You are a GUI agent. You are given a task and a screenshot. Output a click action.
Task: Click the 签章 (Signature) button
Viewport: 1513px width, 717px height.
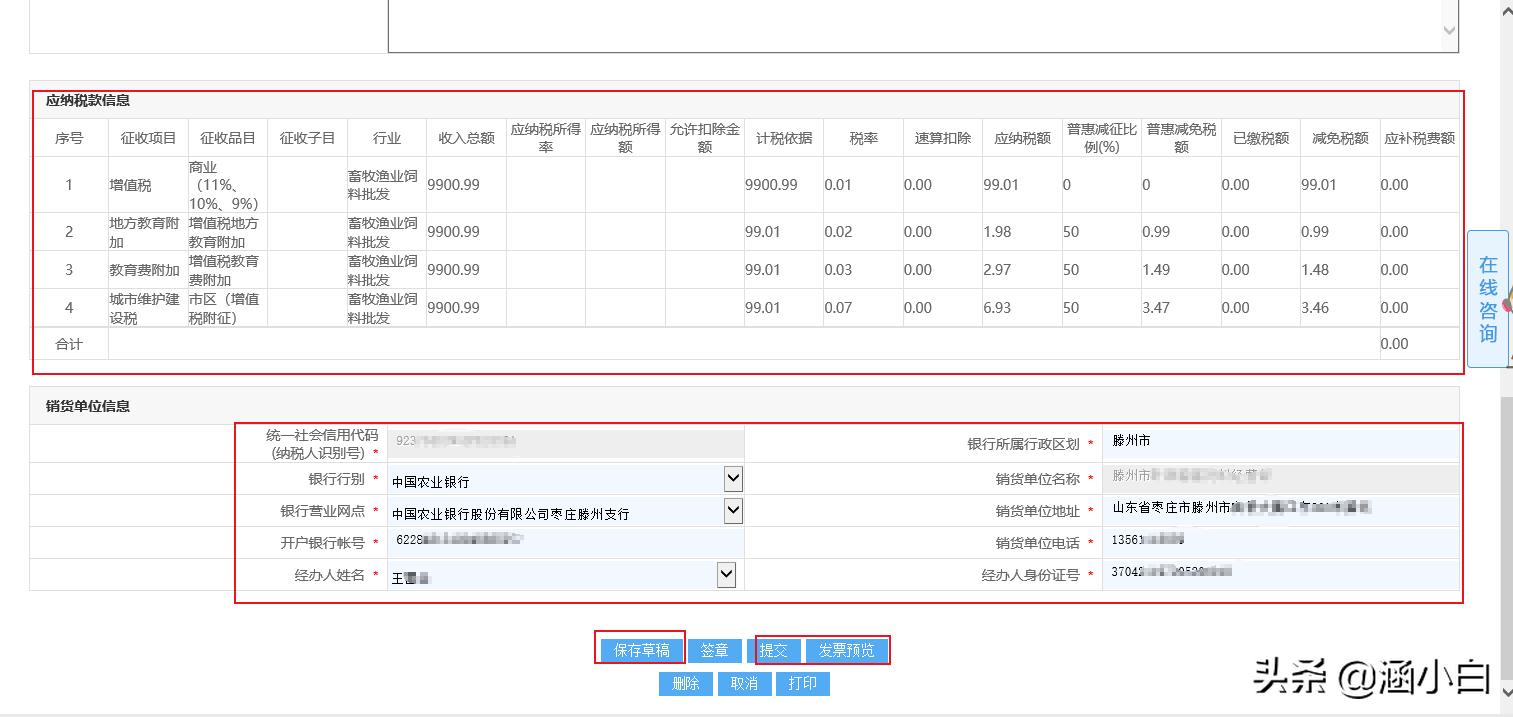tap(714, 649)
